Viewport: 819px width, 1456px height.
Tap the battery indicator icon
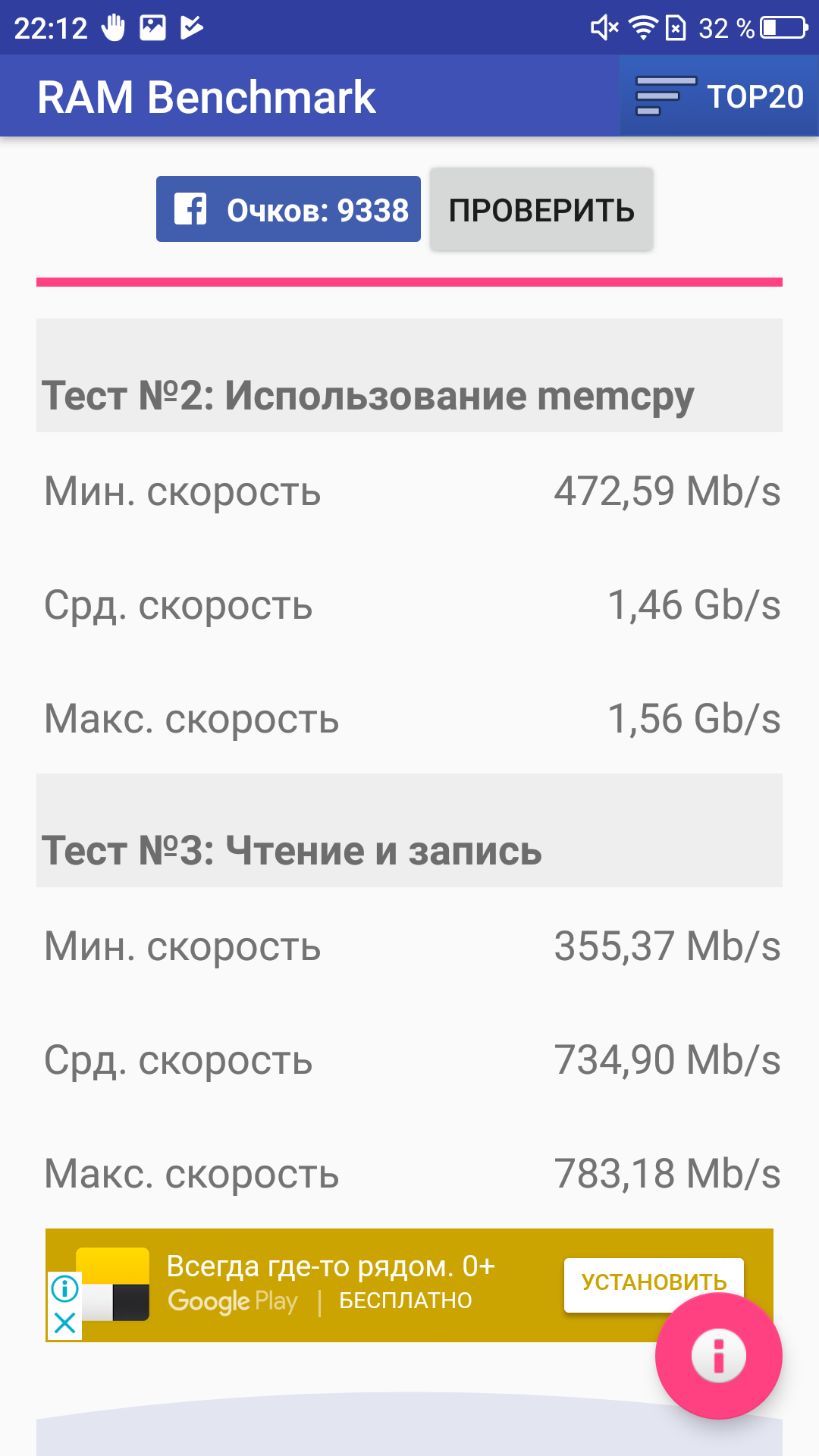[x=785, y=28]
